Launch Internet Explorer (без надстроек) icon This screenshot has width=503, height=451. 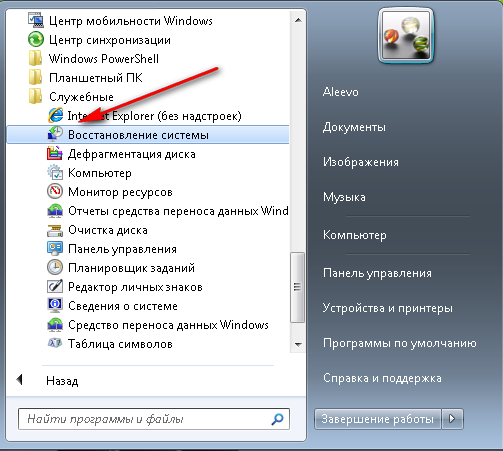(x=55, y=115)
